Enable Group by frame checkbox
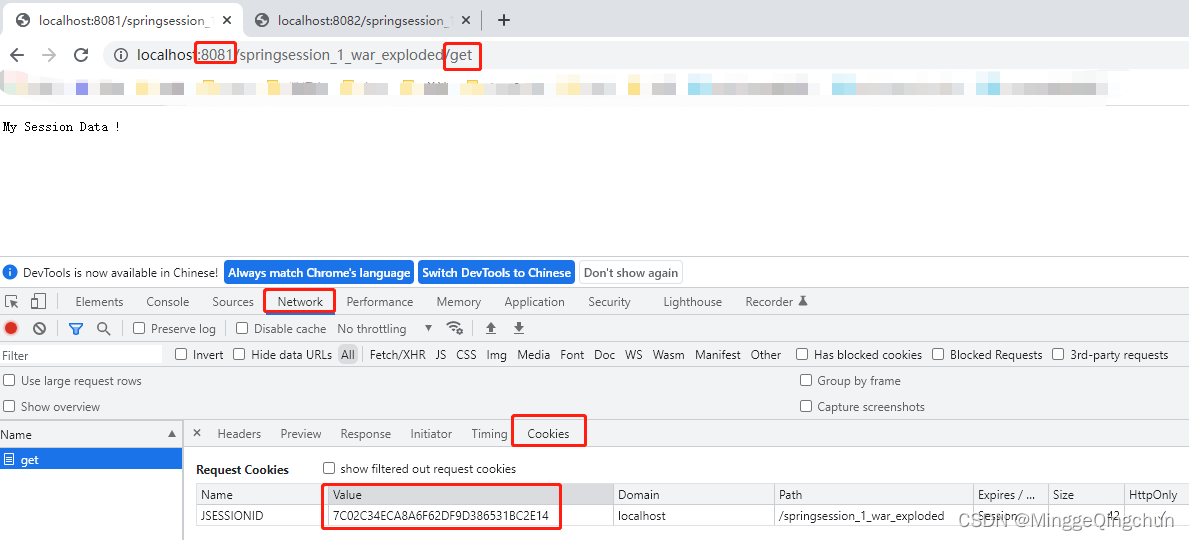The width and height of the screenshot is (1189, 540). [805, 381]
